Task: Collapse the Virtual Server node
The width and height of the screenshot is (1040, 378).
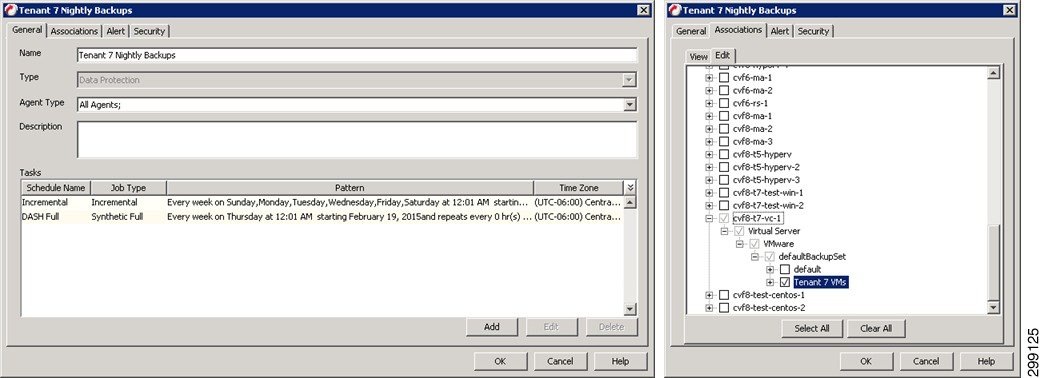Action: coord(724,231)
